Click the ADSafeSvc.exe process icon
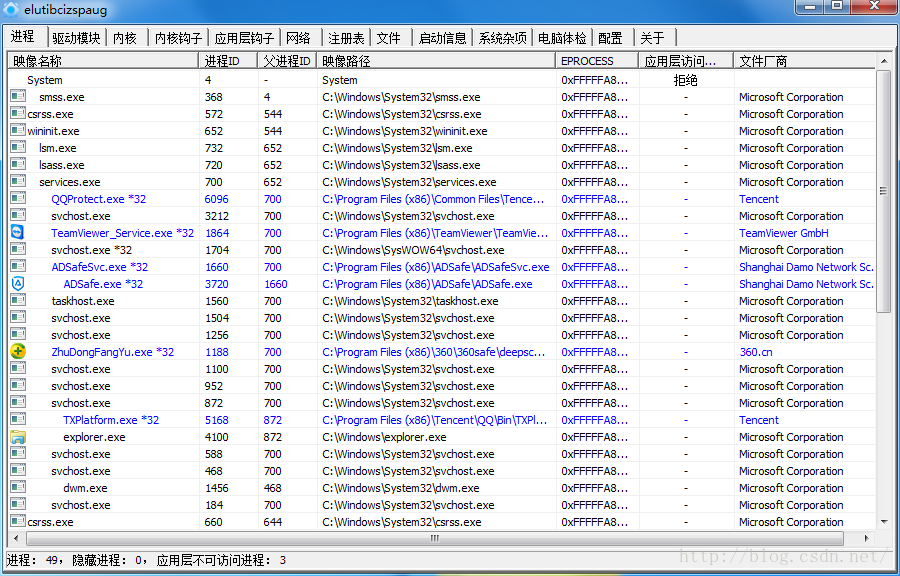 click(x=18, y=266)
